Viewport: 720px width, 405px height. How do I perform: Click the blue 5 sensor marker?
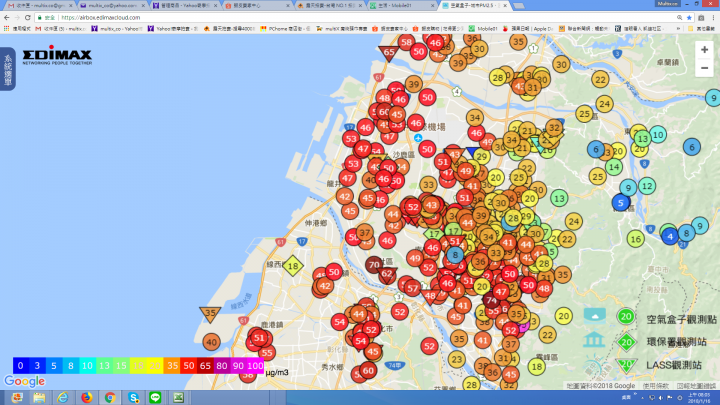(621, 202)
